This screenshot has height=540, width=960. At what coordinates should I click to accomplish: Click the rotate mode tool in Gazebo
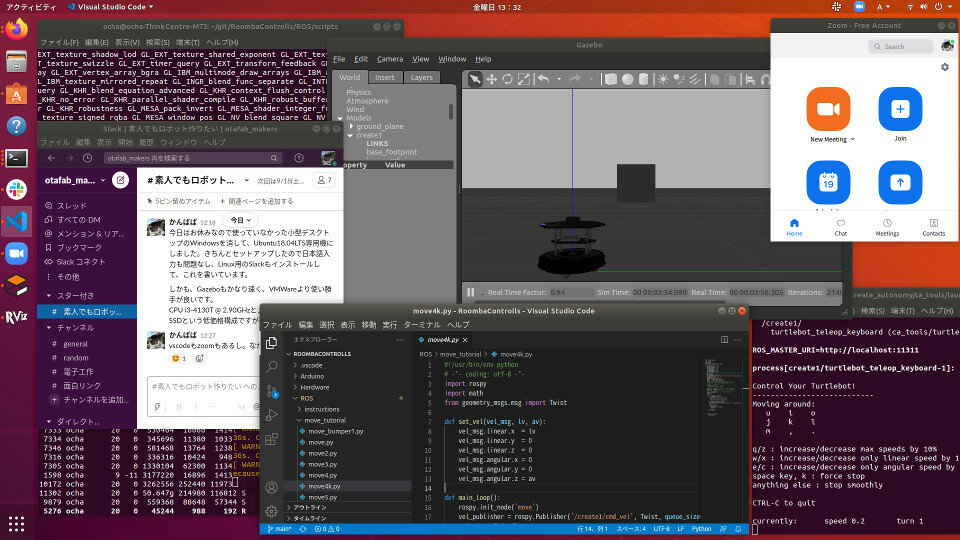508,79
